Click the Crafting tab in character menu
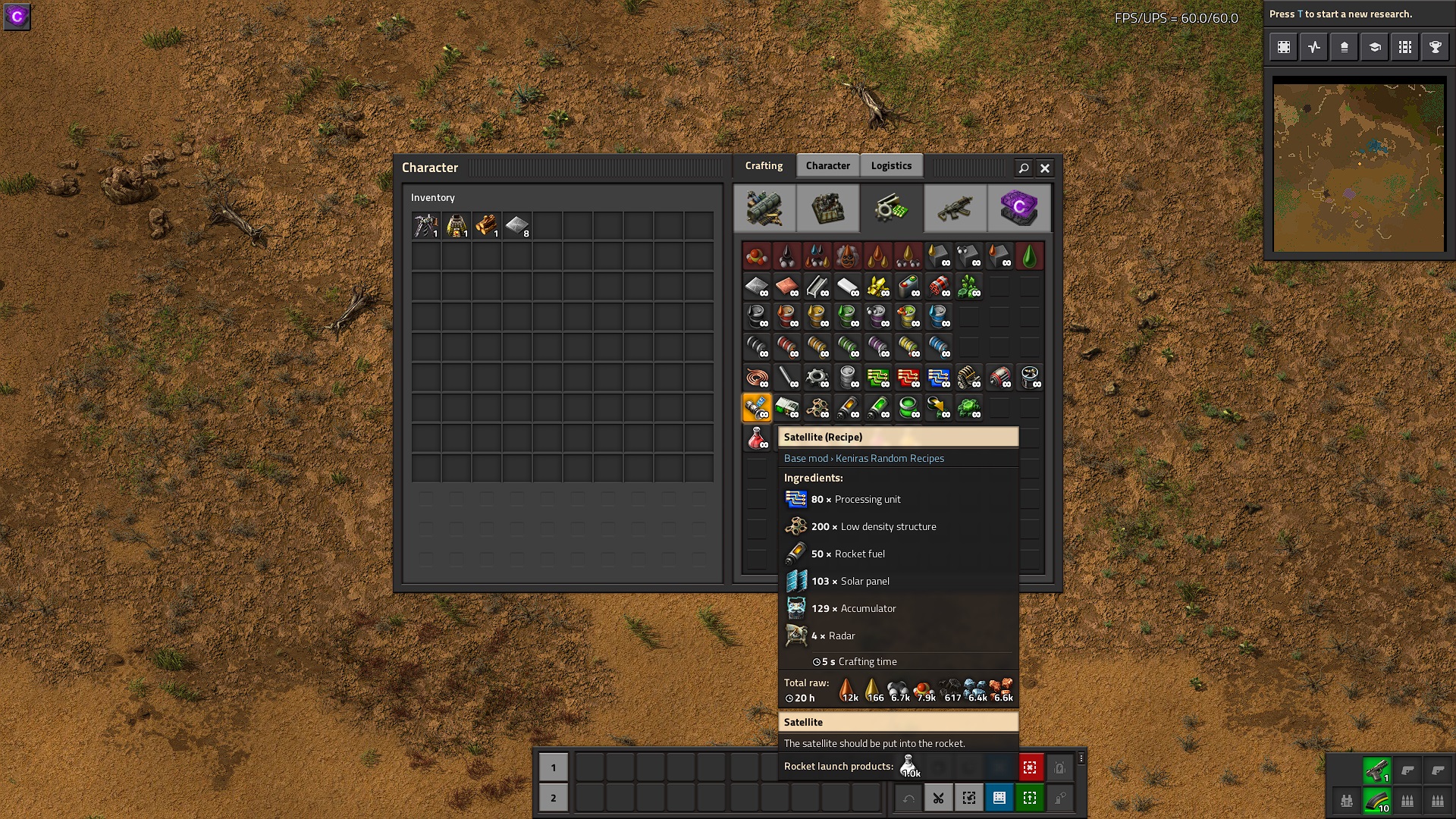The height and width of the screenshot is (819, 1456). [764, 165]
